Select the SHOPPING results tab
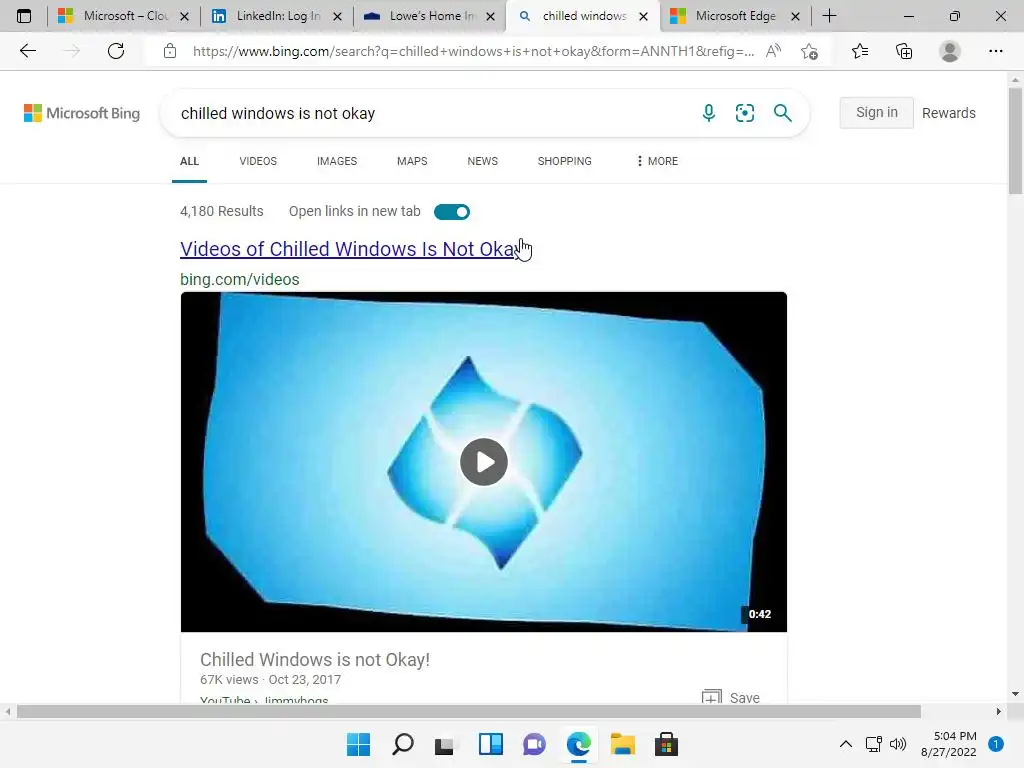This screenshot has height=768, width=1024. point(565,161)
